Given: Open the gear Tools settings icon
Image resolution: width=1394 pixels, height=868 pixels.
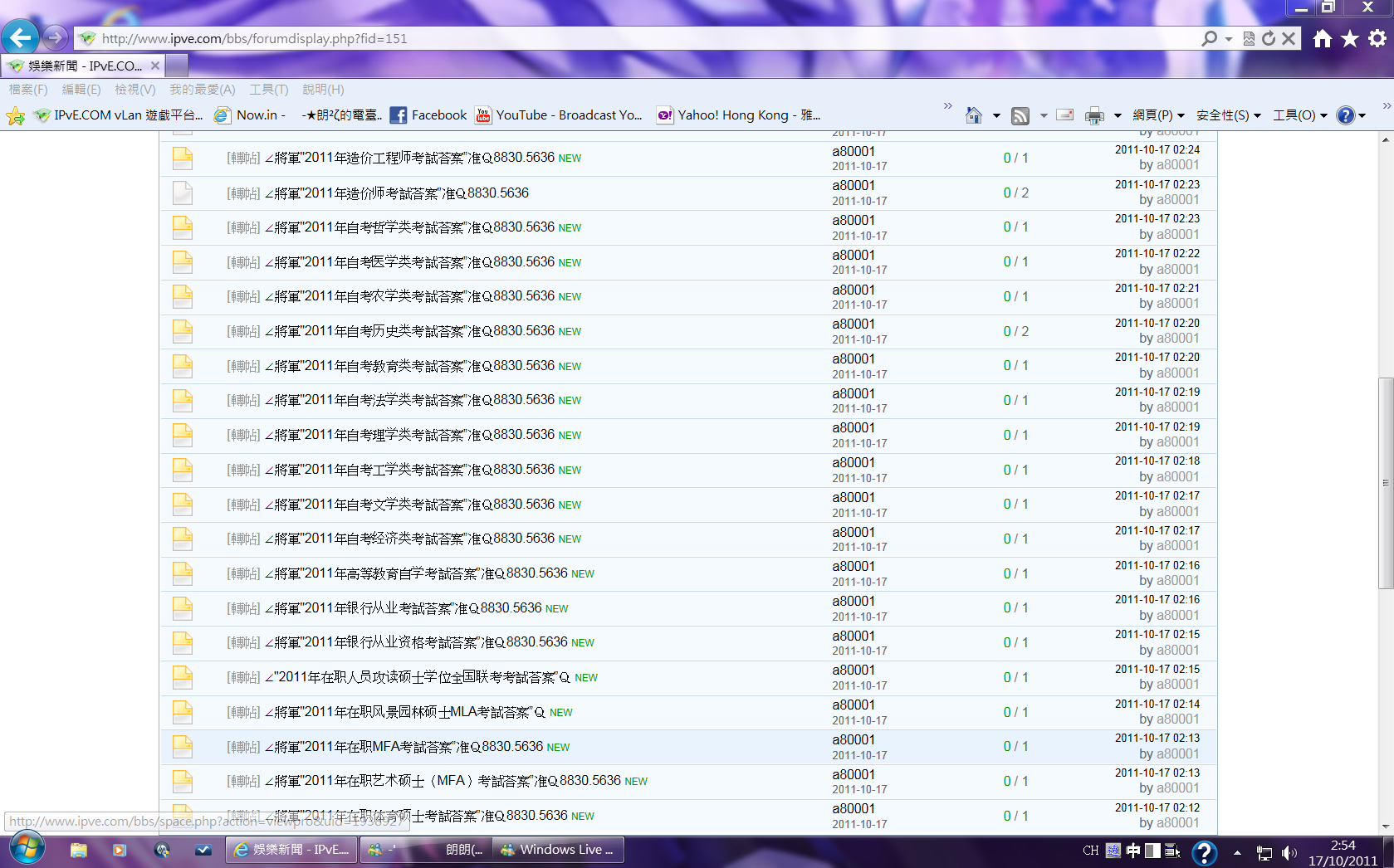Looking at the screenshot, I should click(1377, 38).
